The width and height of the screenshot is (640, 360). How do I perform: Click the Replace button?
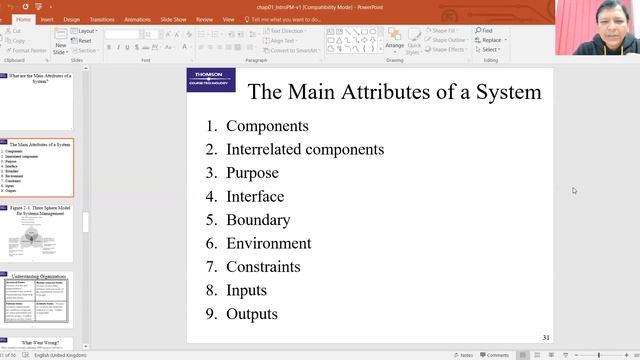491,40
